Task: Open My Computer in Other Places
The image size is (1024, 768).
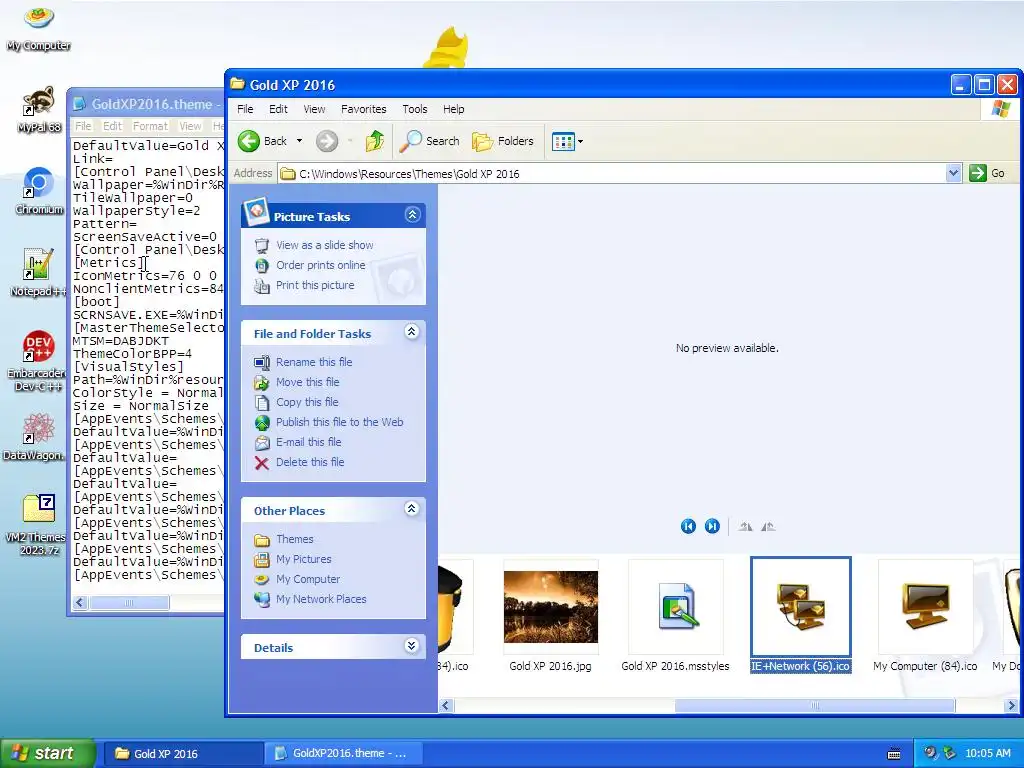Action: [308, 579]
